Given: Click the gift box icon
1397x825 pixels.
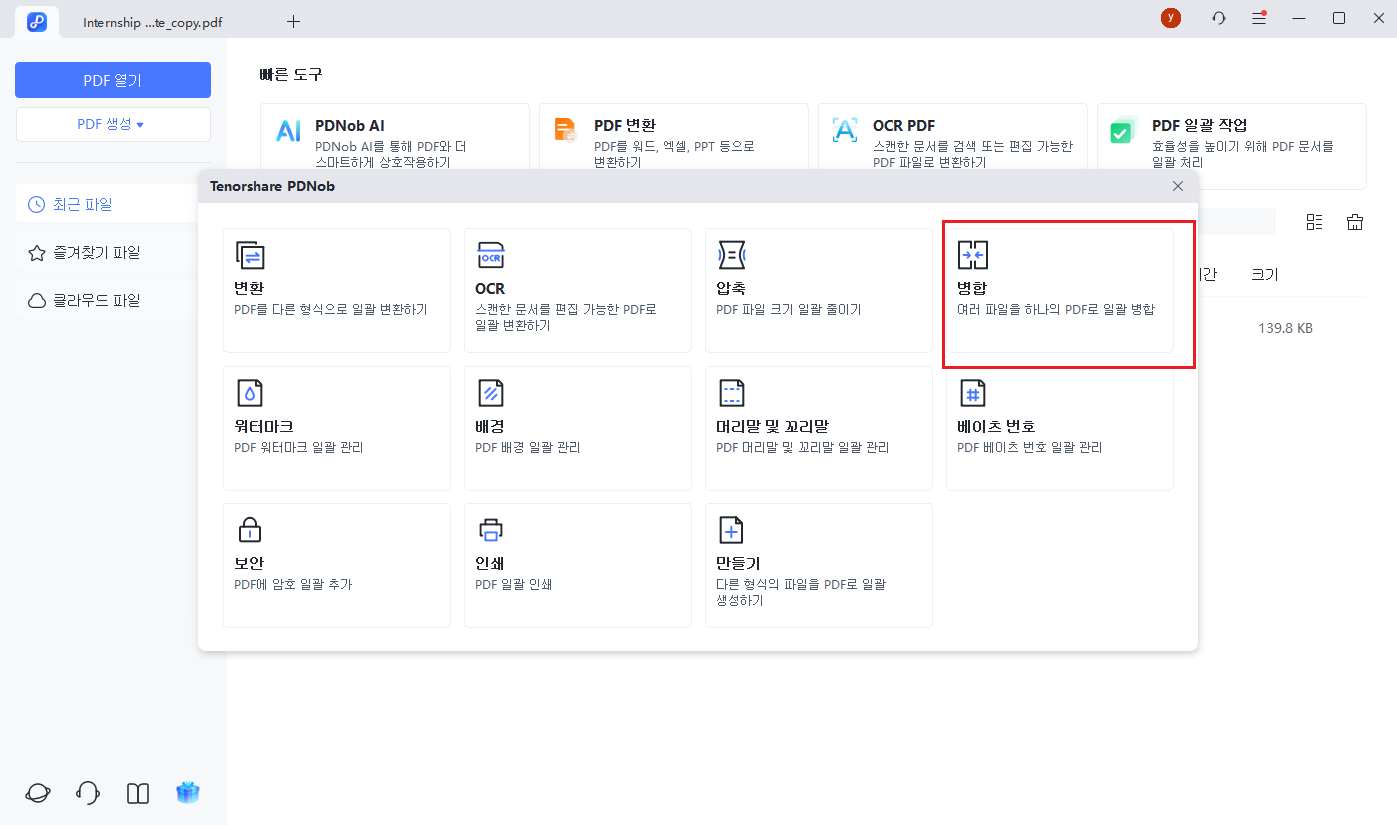Looking at the screenshot, I should coord(187,793).
